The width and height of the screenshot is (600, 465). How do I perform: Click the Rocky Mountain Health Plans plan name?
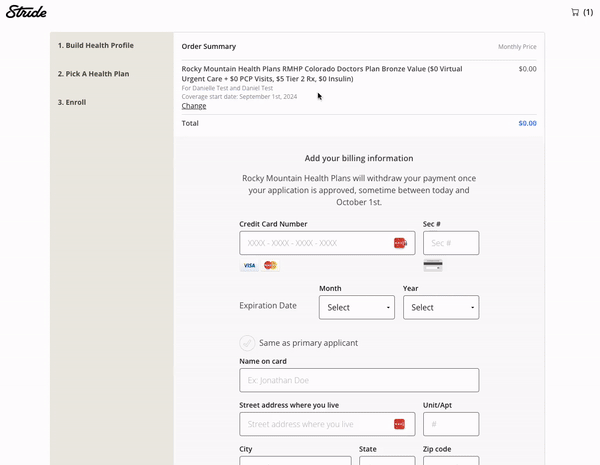click(x=322, y=74)
